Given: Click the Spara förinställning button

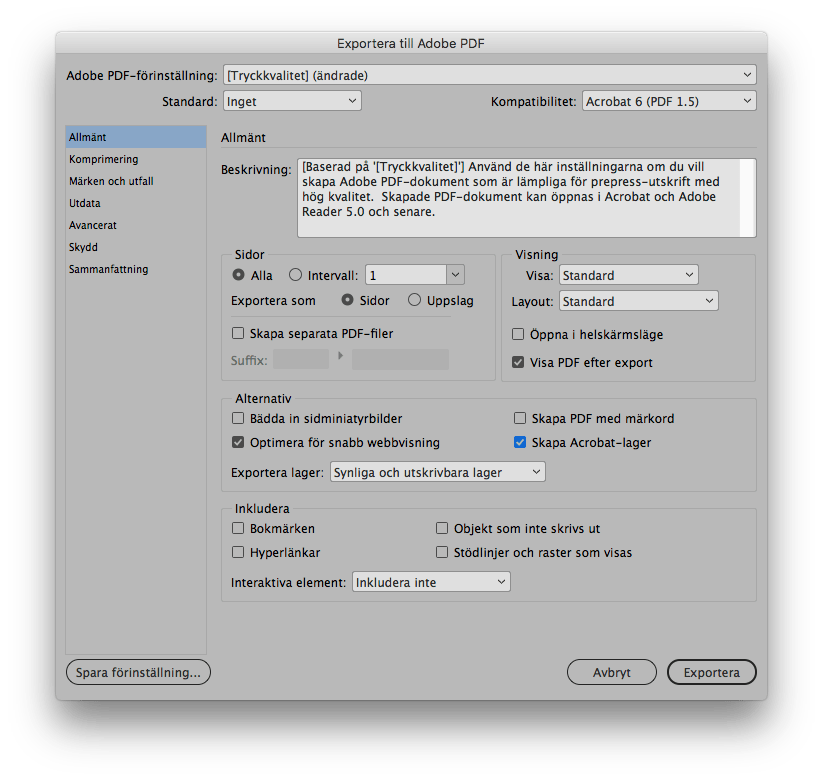Looking at the screenshot, I should tap(138, 672).
